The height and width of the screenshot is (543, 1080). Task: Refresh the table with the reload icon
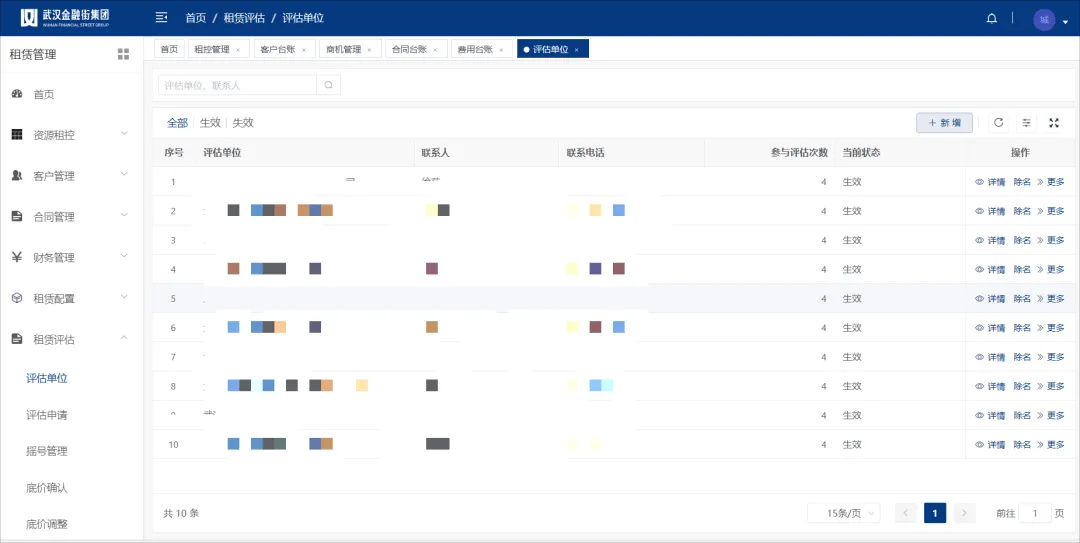(x=999, y=123)
